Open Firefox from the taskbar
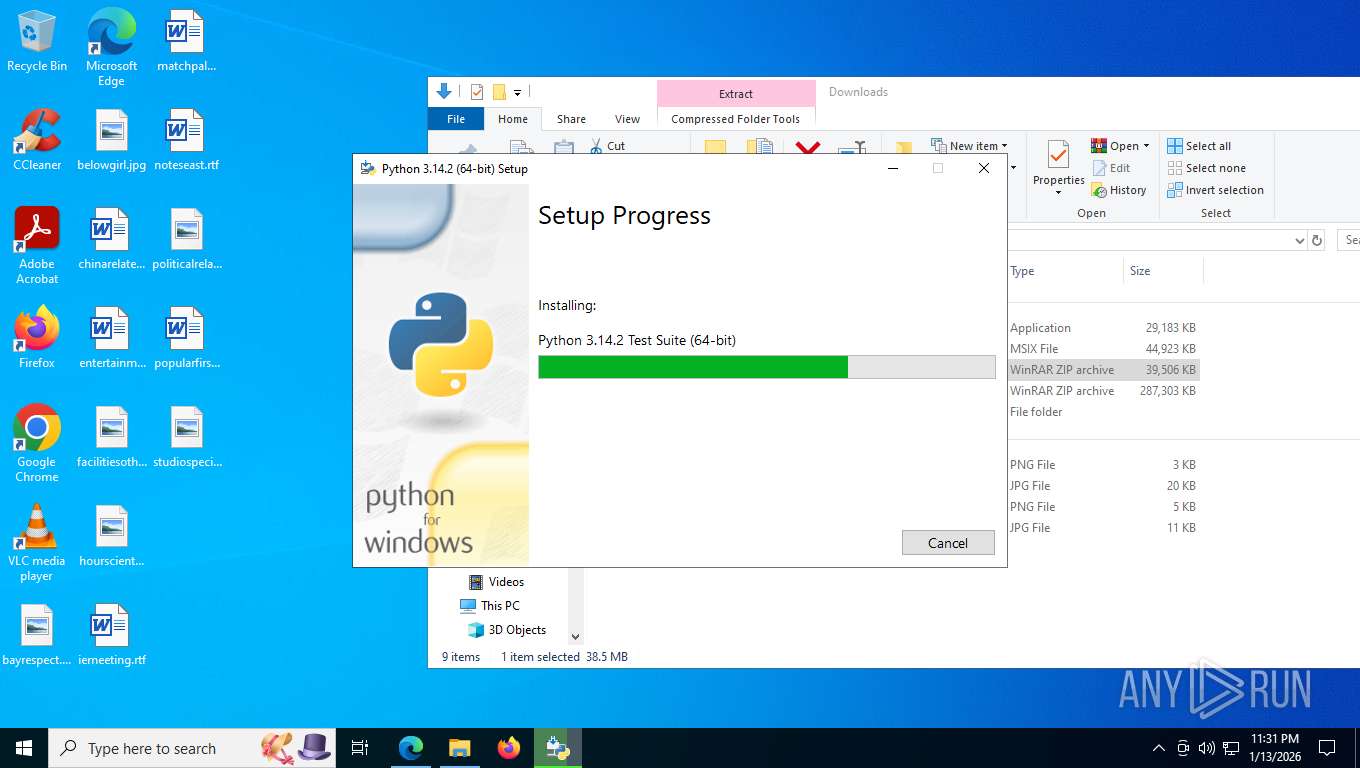The height and width of the screenshot is (768, 1360). [509, 748]
